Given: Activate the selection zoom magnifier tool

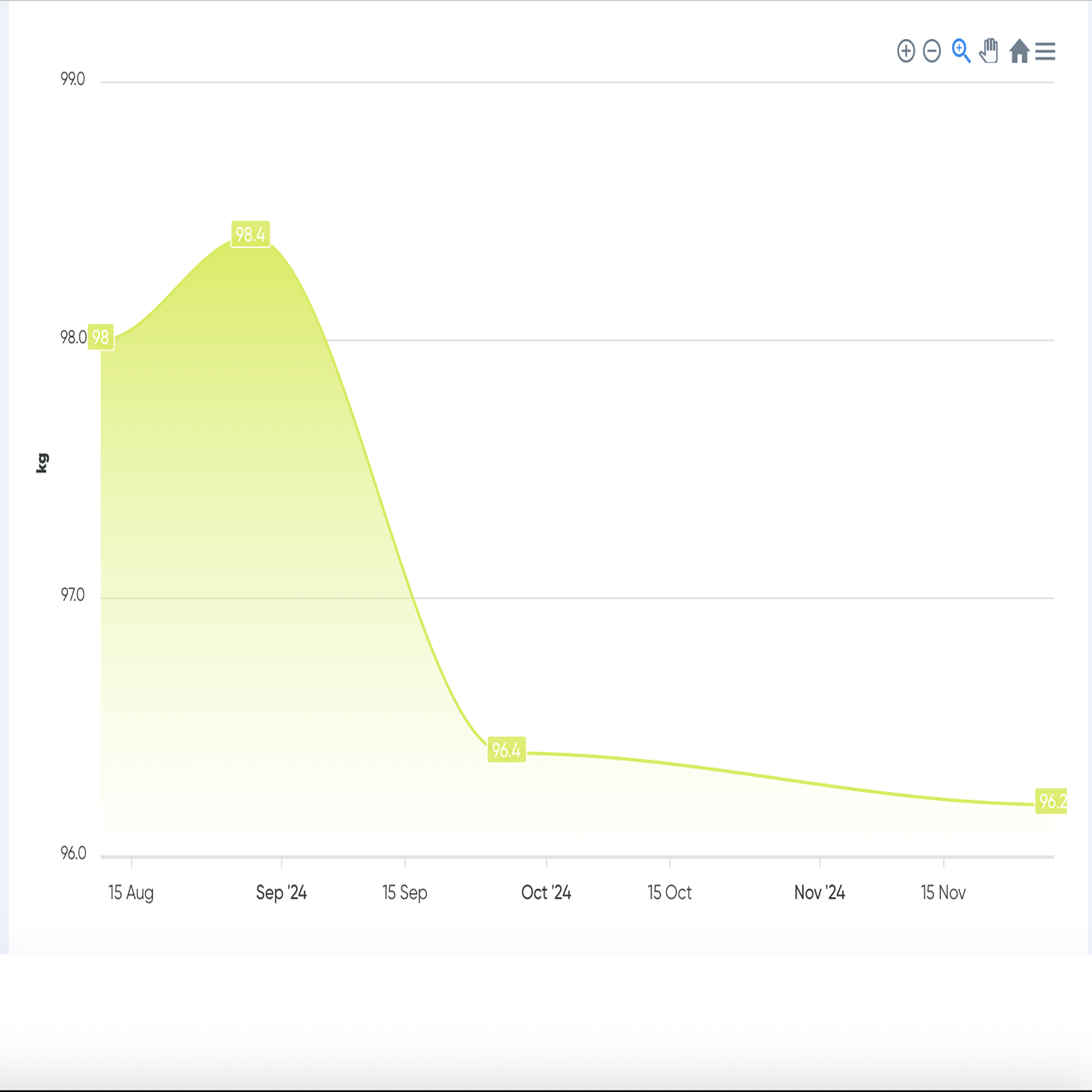Looking at the screenshot, I should pos(961,51).
